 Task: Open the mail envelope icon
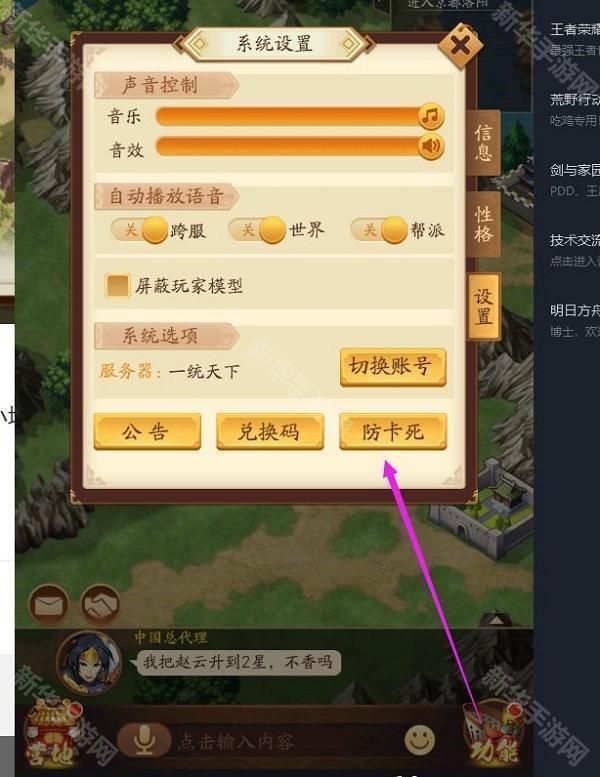pos(49,605)
